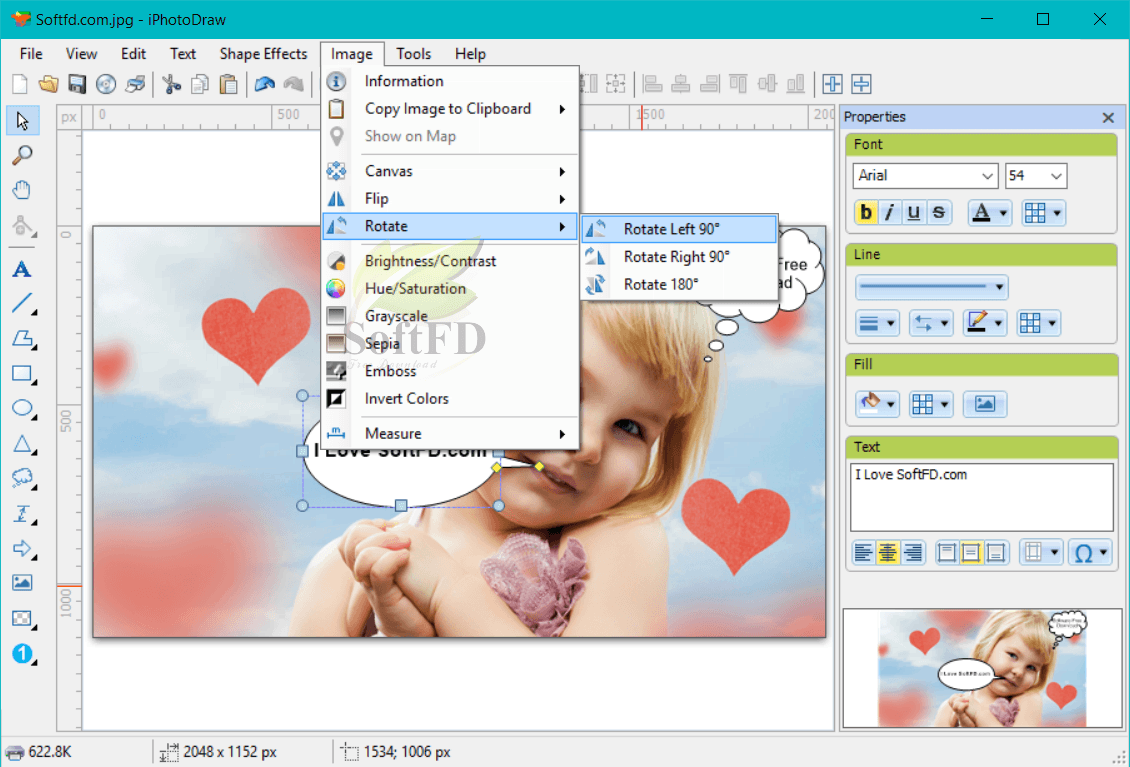Click the text box containing I Love SoftFD.com
This screenshot has width=1130, height=767.
(x=982, y=497)
